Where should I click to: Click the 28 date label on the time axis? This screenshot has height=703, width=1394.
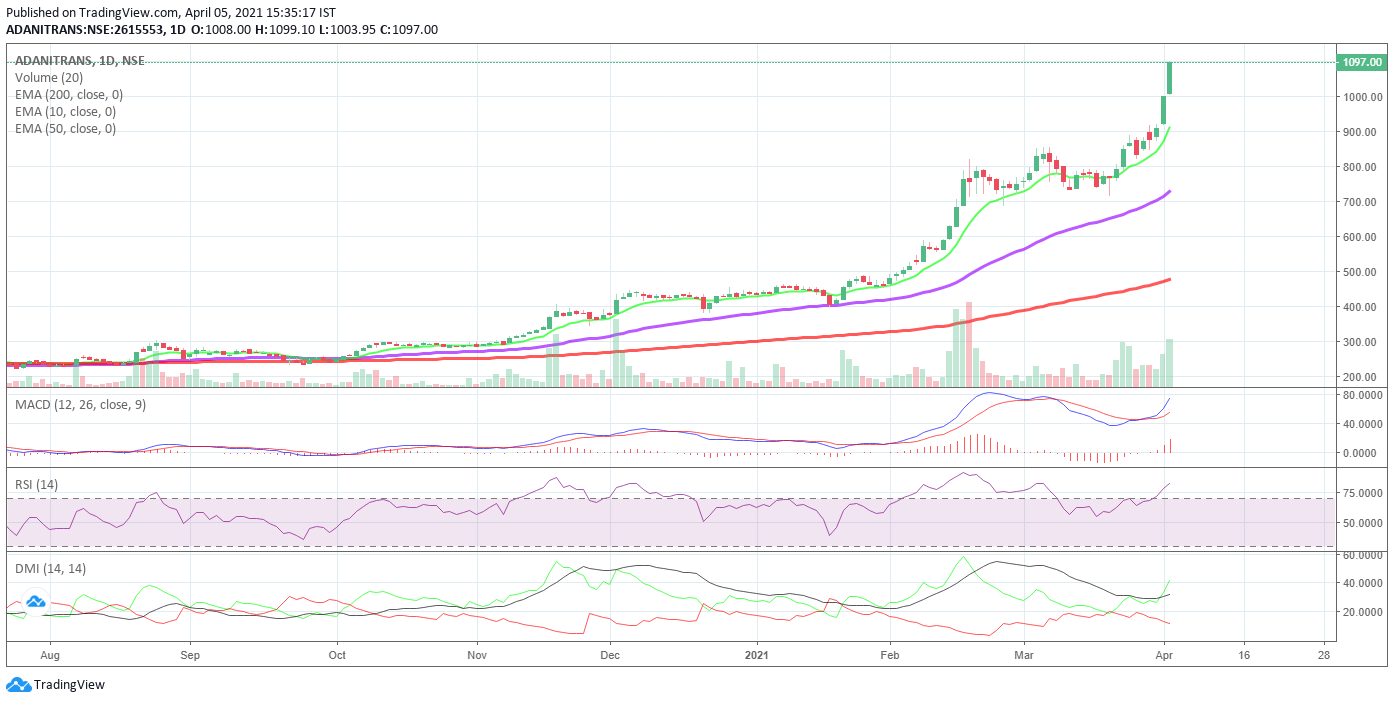pyautogui.click(x=1324, y=656)
